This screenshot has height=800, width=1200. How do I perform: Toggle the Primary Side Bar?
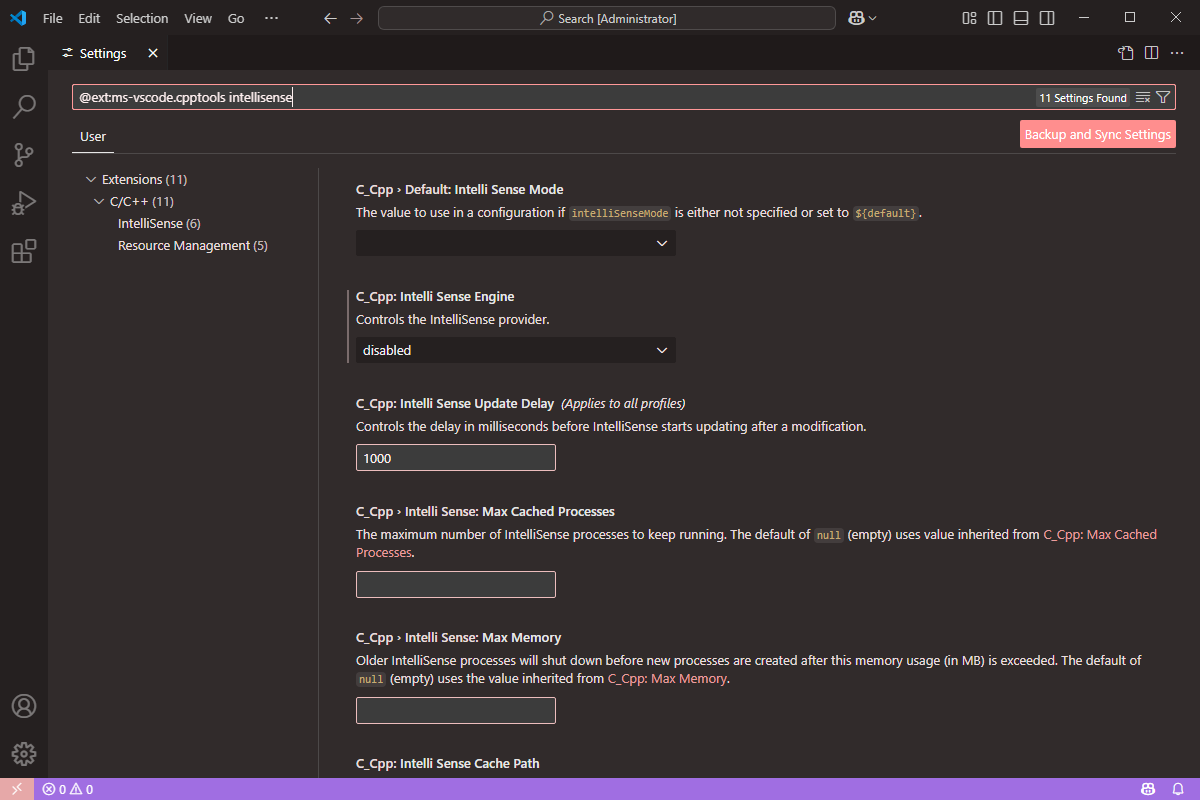click(995, 18)
